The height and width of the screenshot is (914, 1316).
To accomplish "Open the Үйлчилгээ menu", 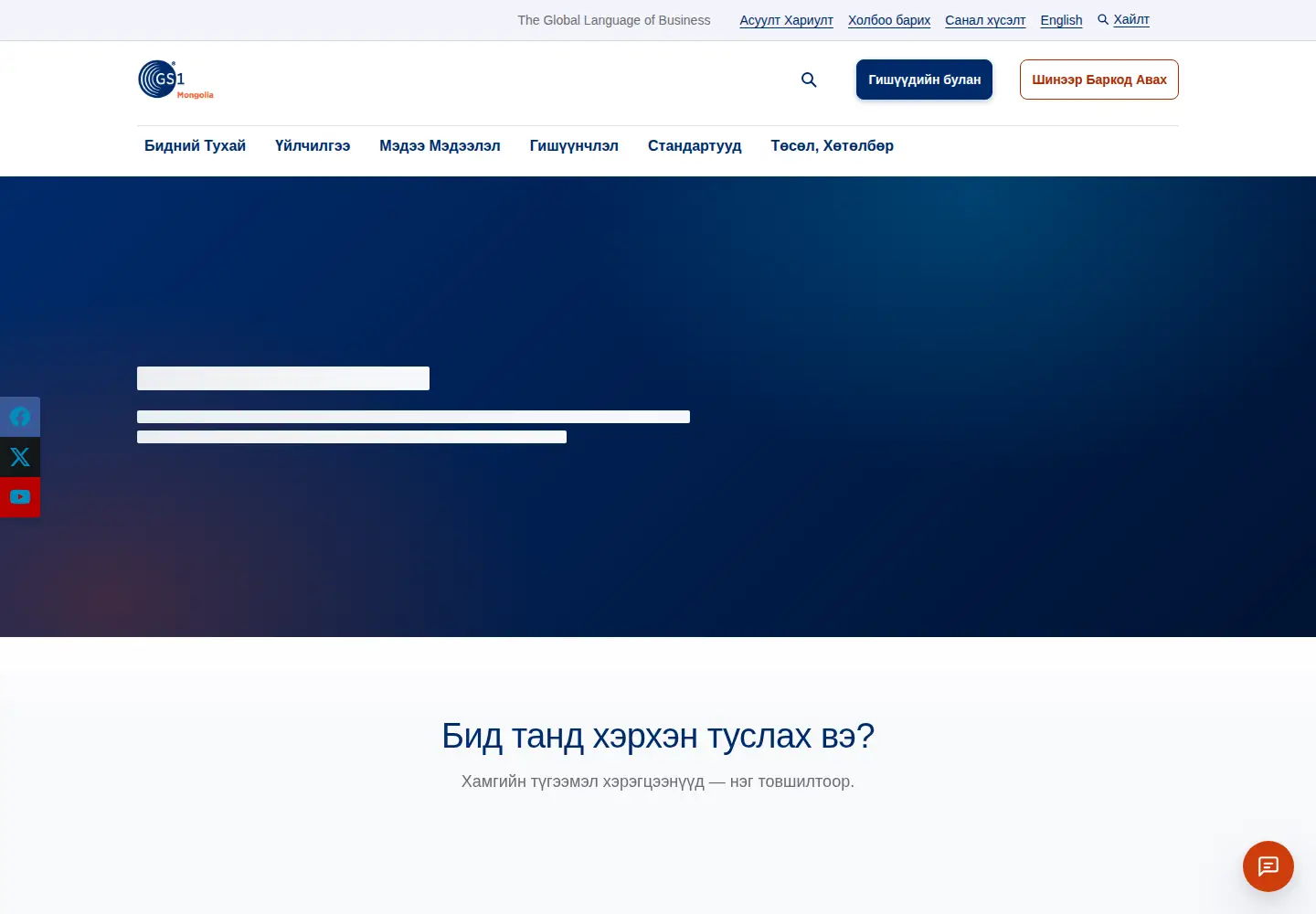I will pos(313,145).
